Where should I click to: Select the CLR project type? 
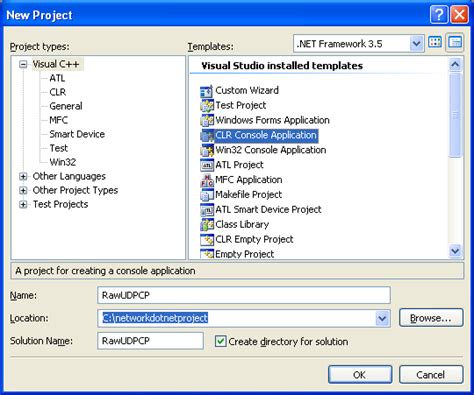tap(58, 92)
